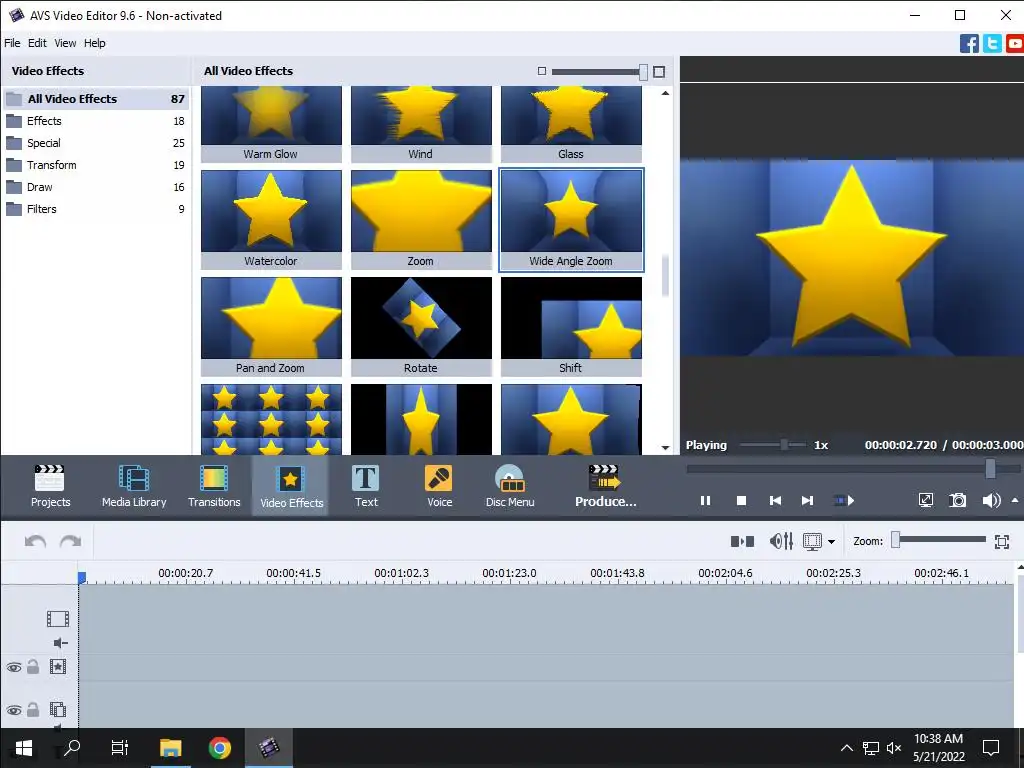Click the Undo arrow
Image resolution: width=1024 pixels, height=768 pixels.
pyautogui.click(x=35, y=541)
